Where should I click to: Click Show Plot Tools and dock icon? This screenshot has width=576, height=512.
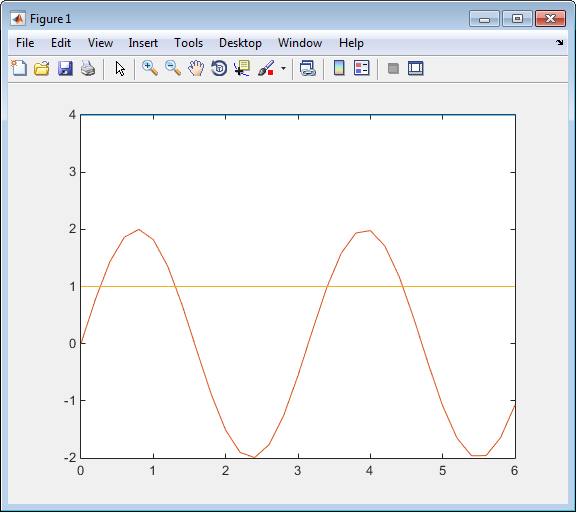tap(416, 68)
